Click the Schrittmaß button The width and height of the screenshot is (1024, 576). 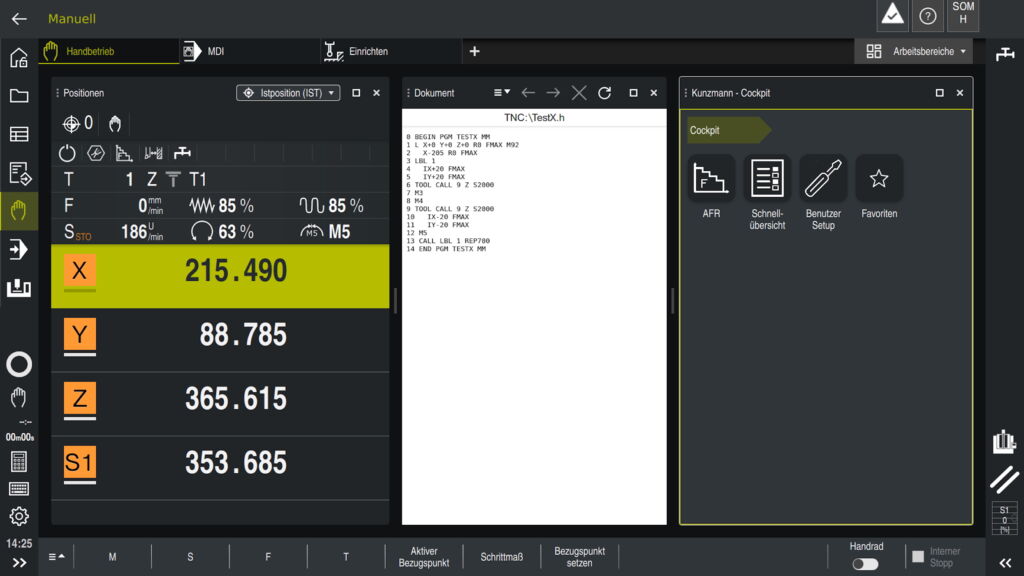502,557
